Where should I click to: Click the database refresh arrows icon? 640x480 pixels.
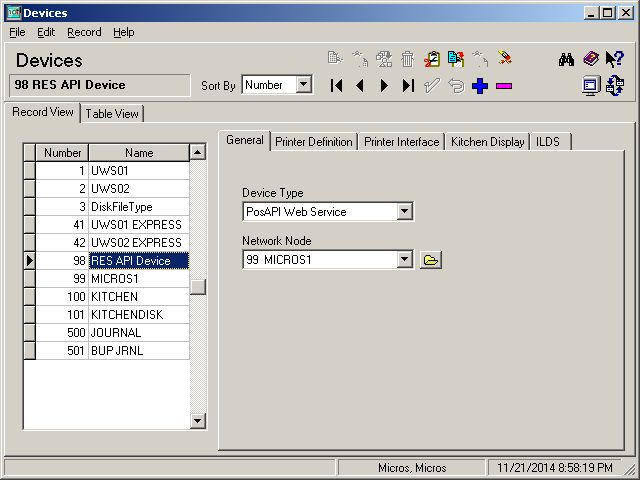615,86
